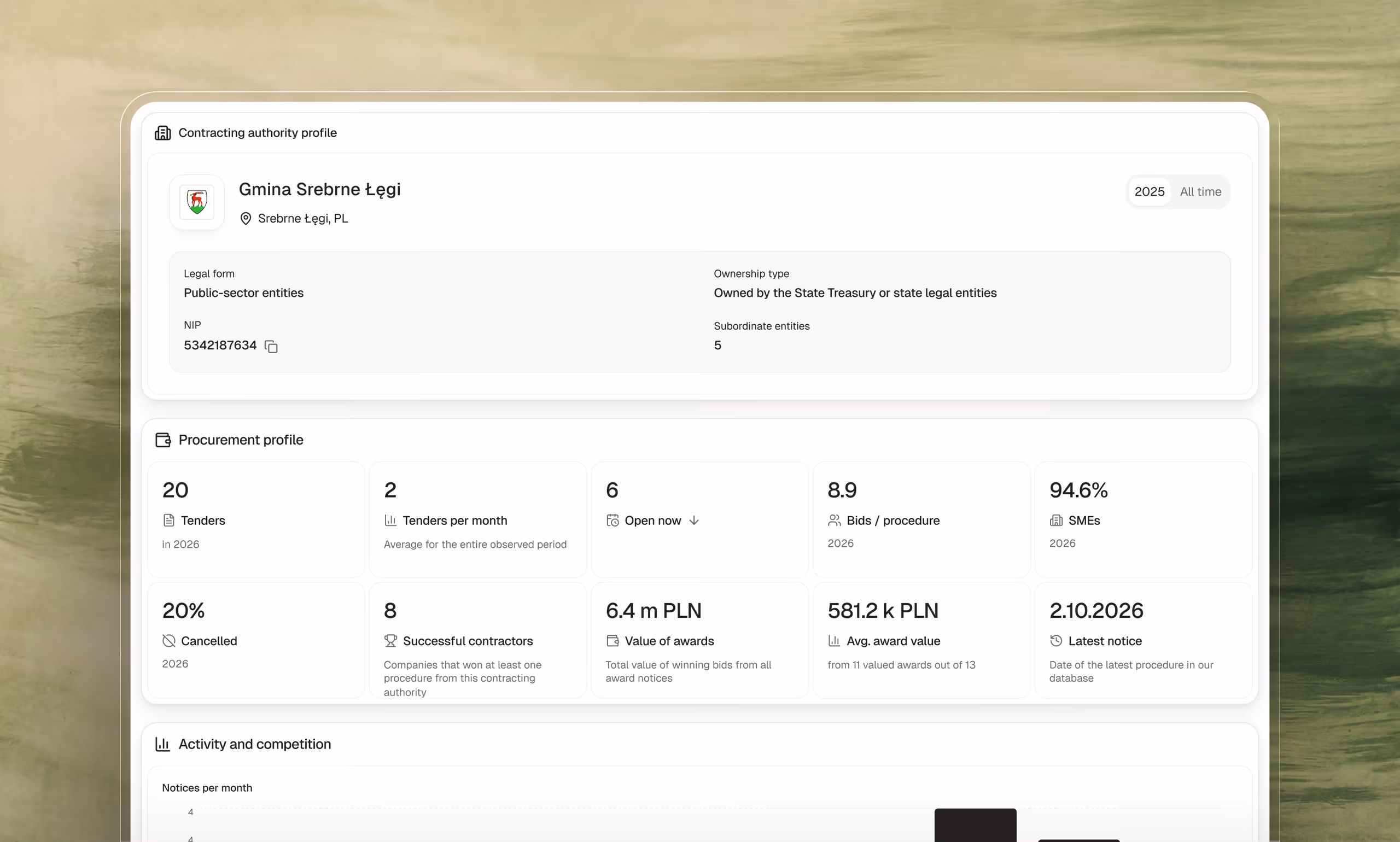Click the Gmina Srebrne Łęgi heading
The height and width of the screenshot is (842, 1400).
click(x=319, y=190)
